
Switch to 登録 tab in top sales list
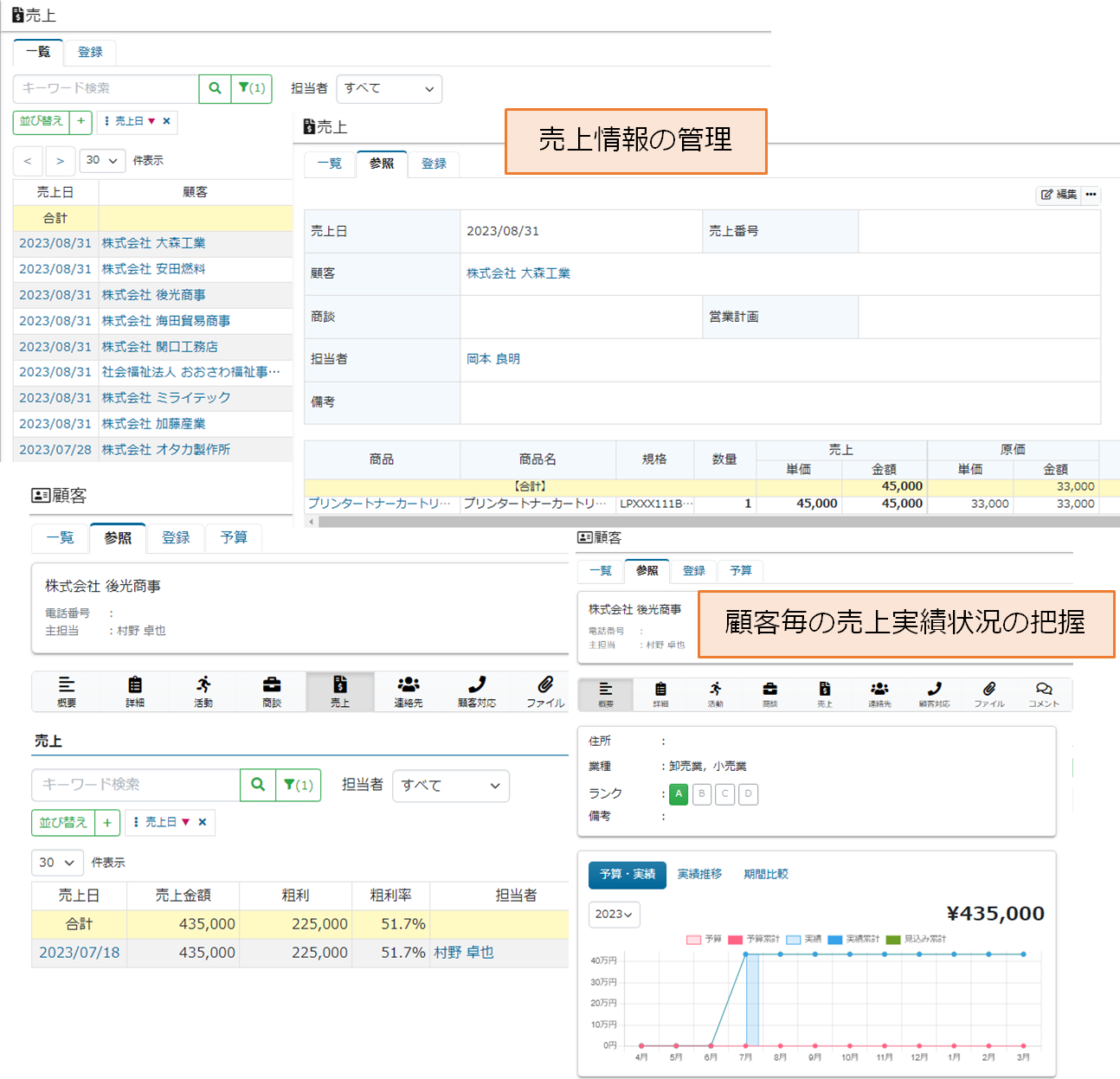click(x=90, y=52)
